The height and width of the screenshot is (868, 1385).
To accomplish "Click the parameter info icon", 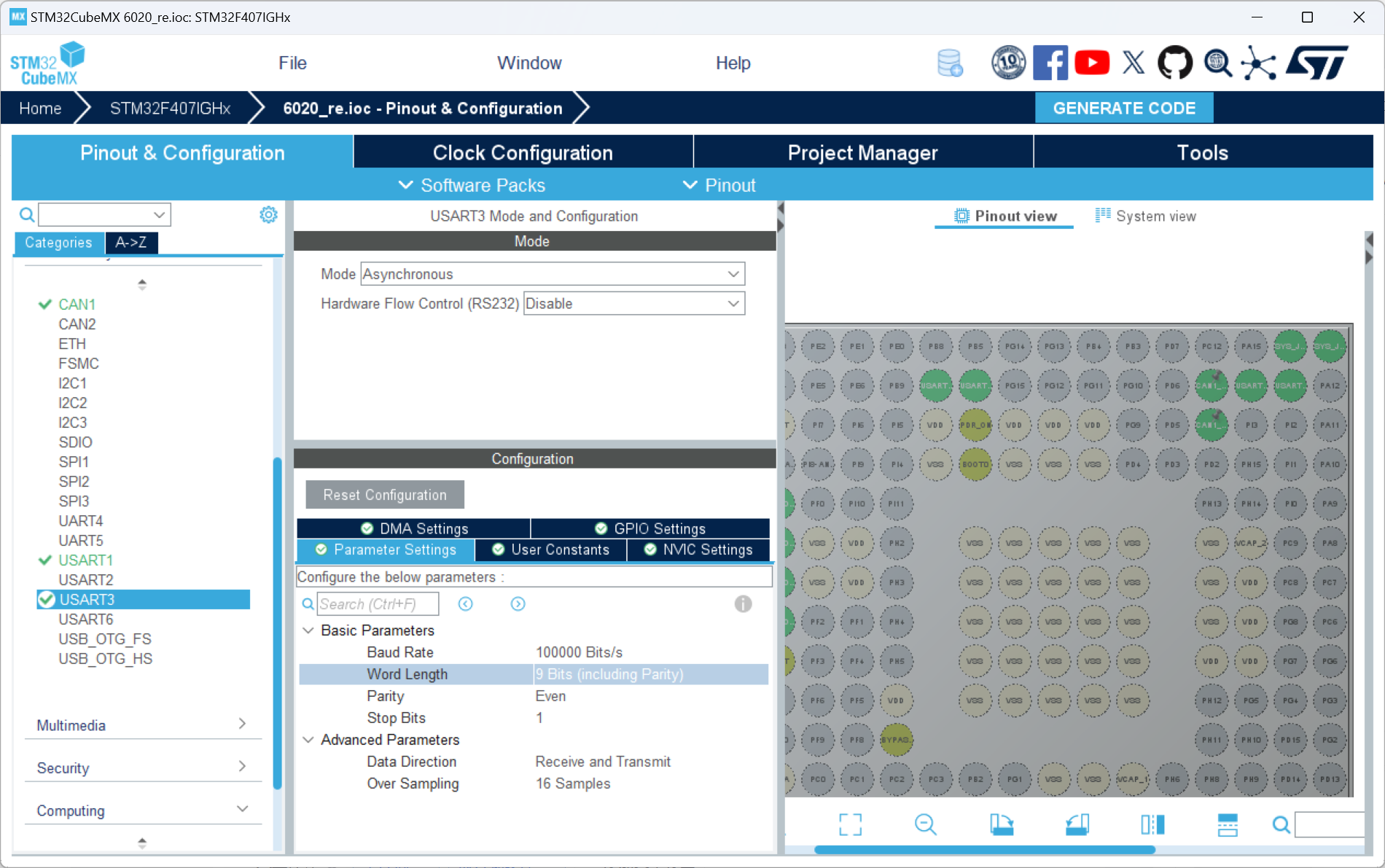I will click(x=743, y=603).
